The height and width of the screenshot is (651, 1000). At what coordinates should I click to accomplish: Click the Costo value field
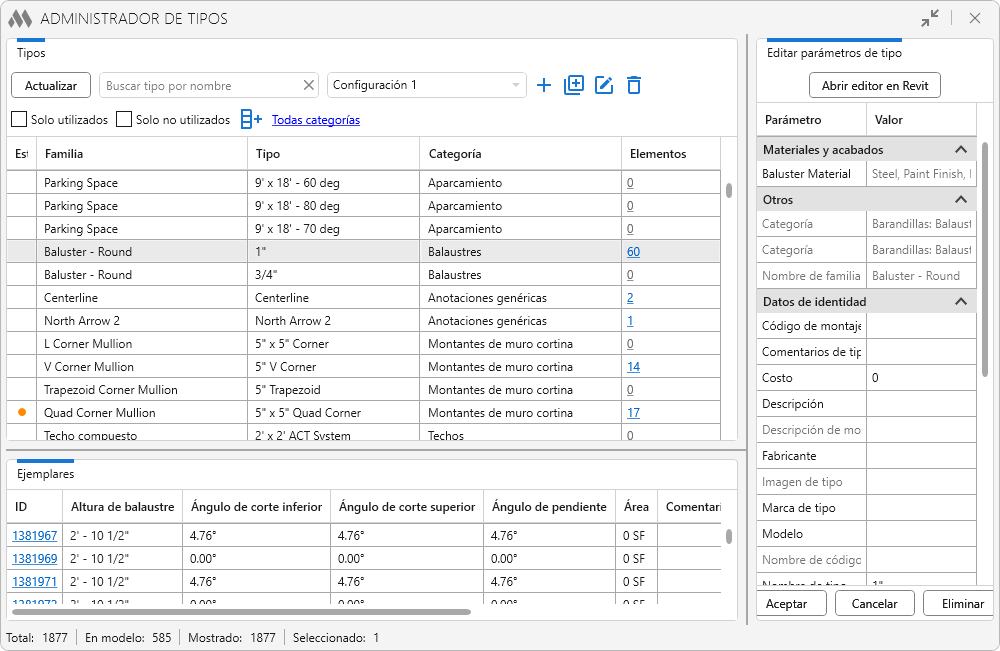(x=920, y=378)
